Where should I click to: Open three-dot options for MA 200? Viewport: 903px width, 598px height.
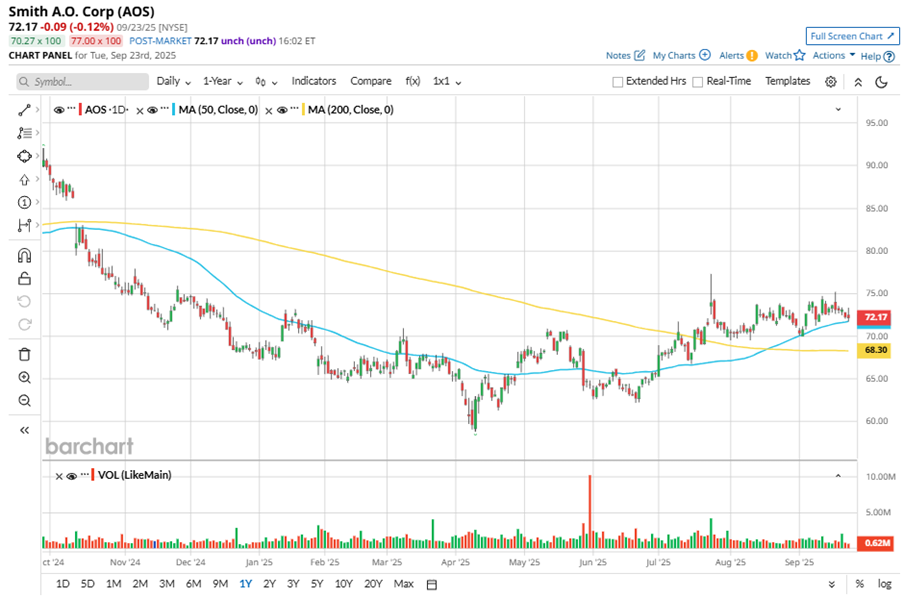point(294,109)
